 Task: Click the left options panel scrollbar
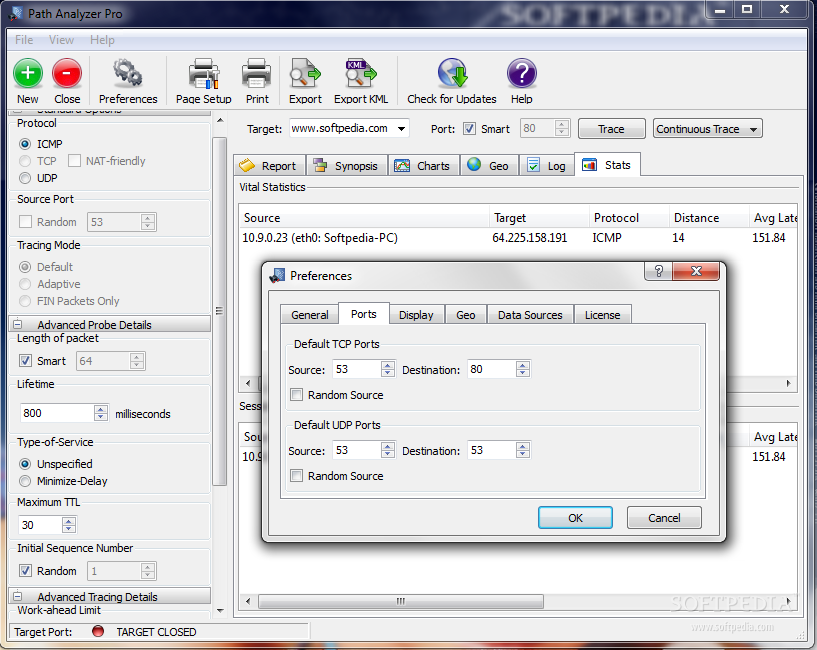220,311
